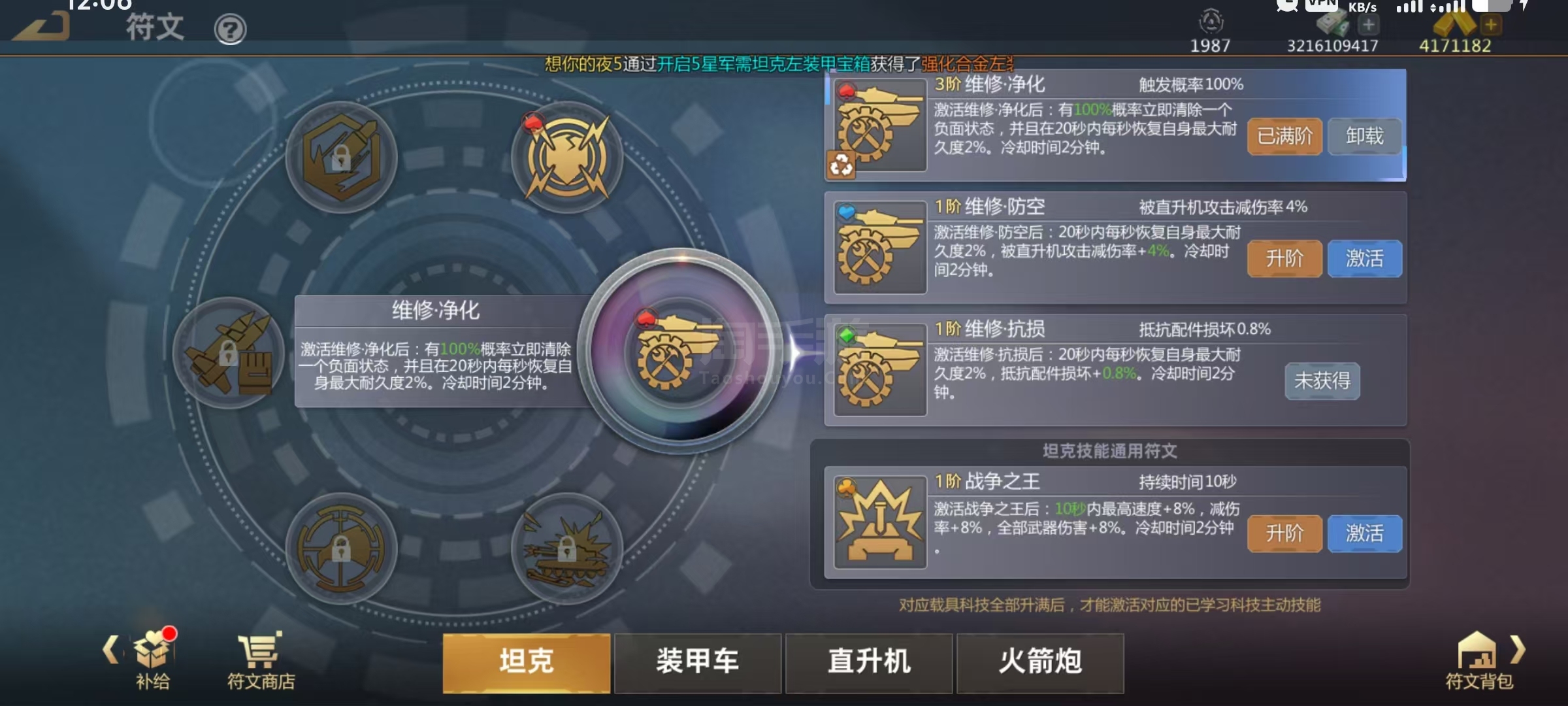Viewport: 1568px width, 706px height.
Task: Expand right chevron beside 符文背包
Action: (x=1519, y=649)
